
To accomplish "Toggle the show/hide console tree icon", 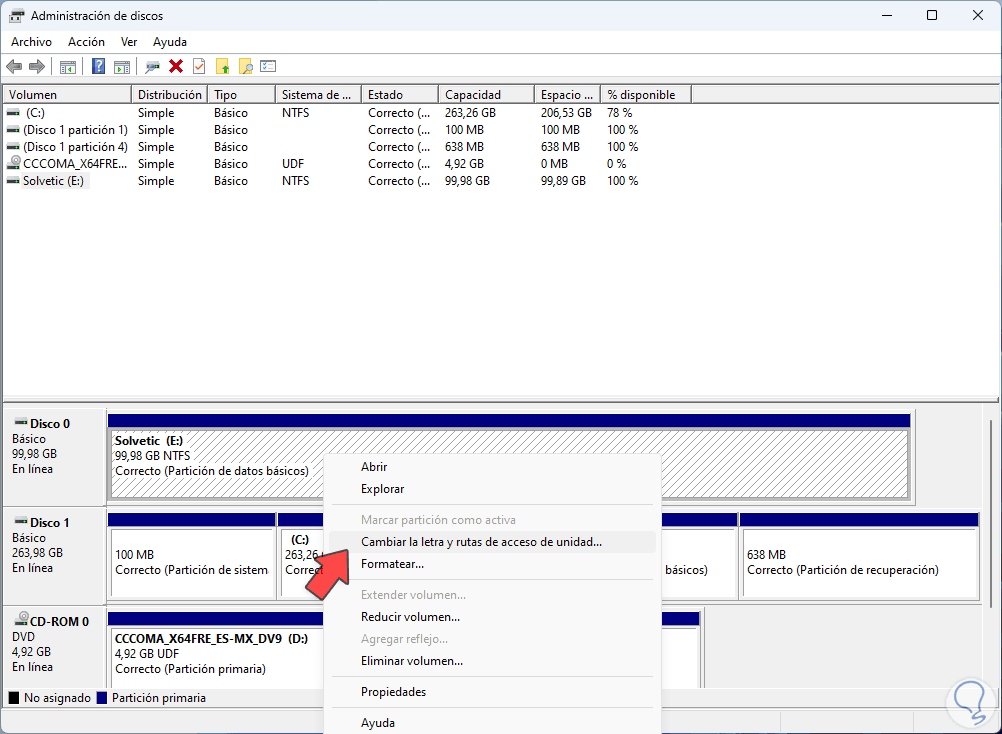I will tap(68, 66).
